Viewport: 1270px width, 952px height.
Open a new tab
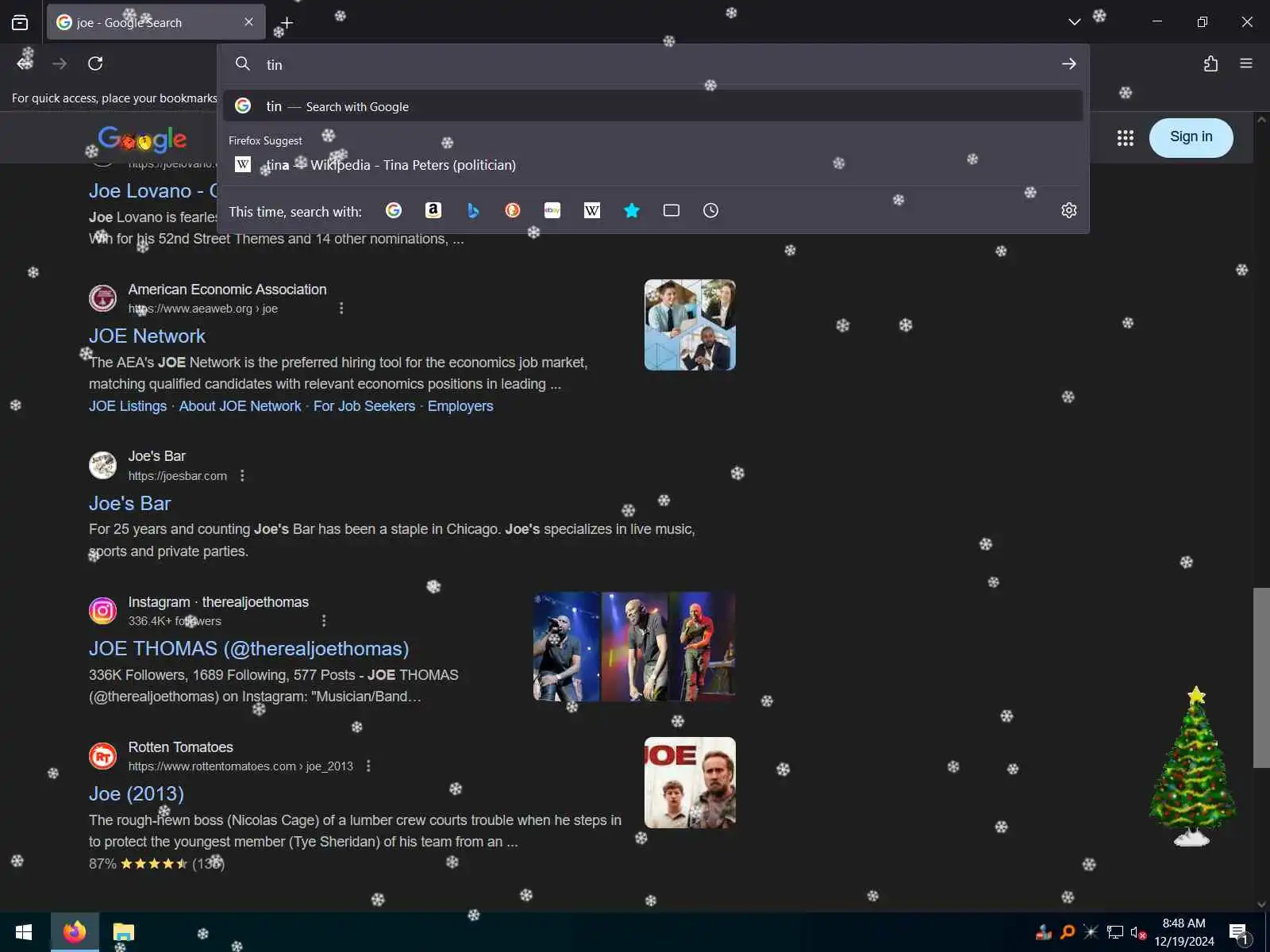(287, 23)
